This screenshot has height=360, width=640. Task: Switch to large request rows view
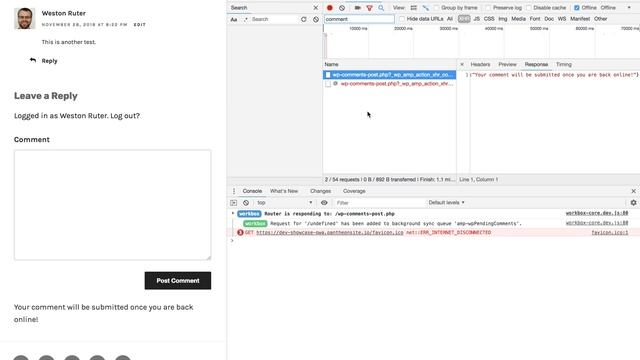tap(413, 8)
